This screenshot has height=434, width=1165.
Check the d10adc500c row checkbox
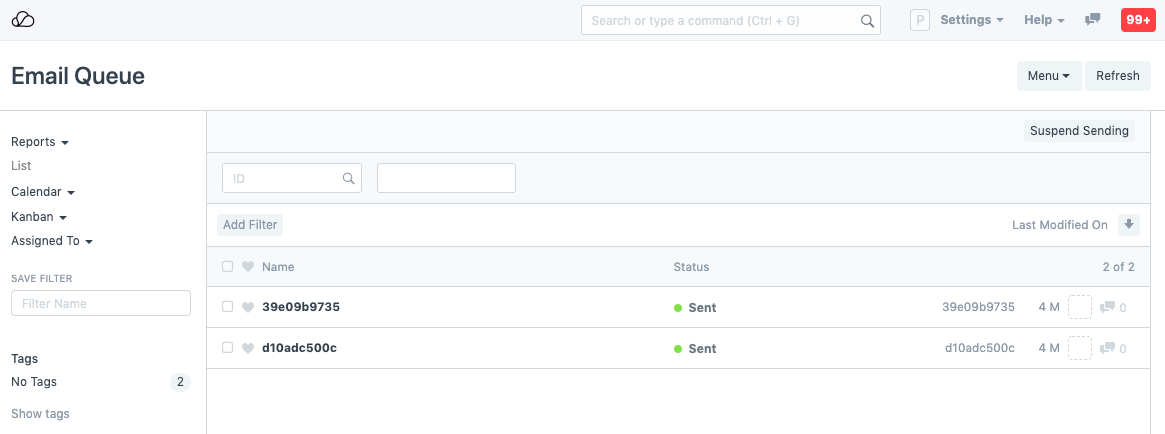pyautogui.click(x=228, y=349)
